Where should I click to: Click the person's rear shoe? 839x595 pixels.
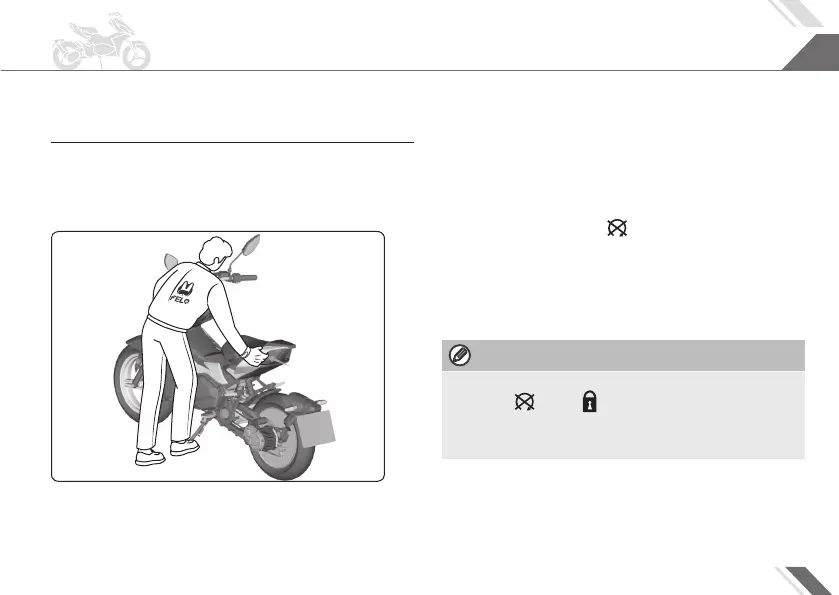150,457
